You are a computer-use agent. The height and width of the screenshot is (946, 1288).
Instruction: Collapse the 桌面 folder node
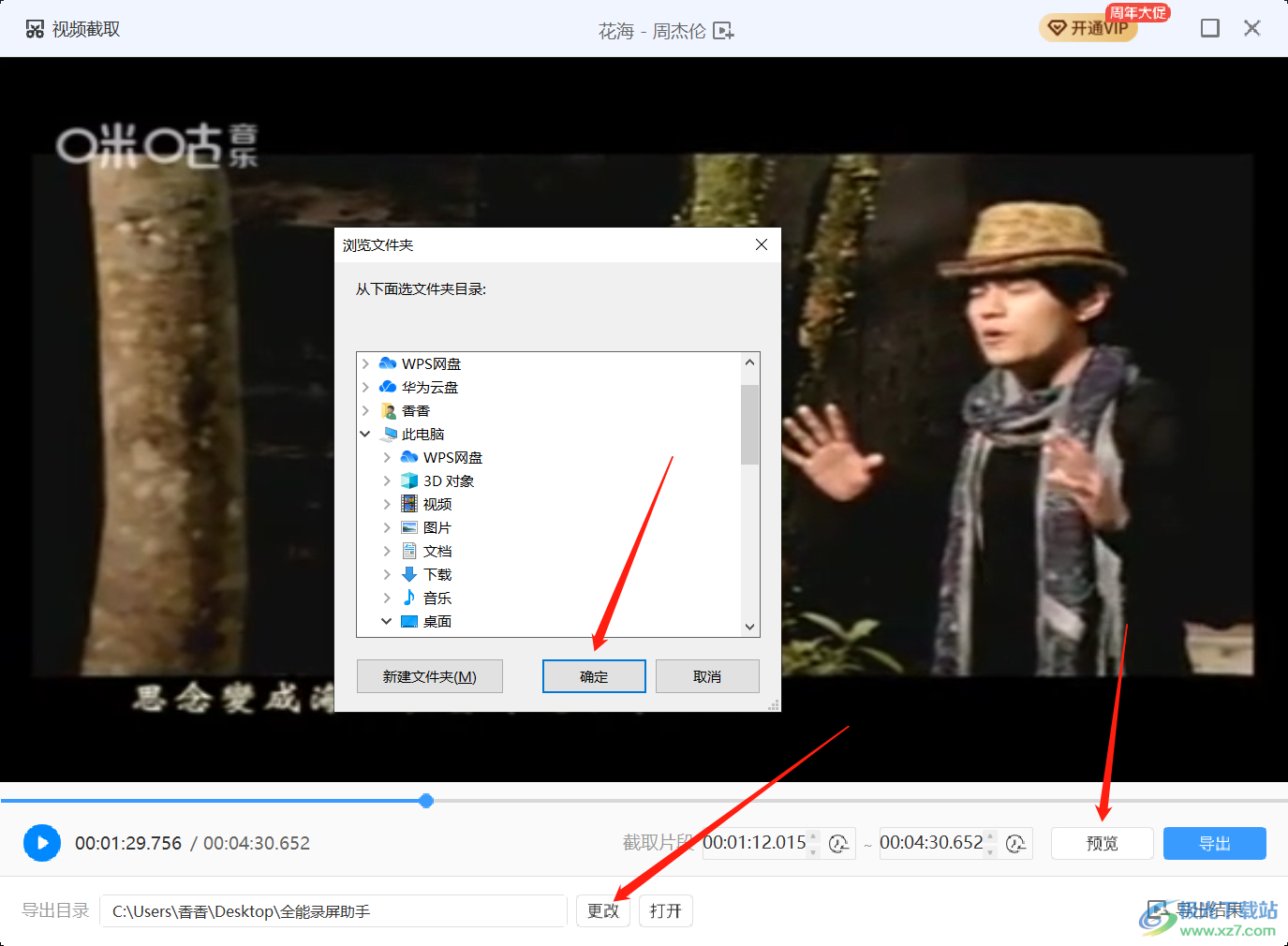pos(387,621)
